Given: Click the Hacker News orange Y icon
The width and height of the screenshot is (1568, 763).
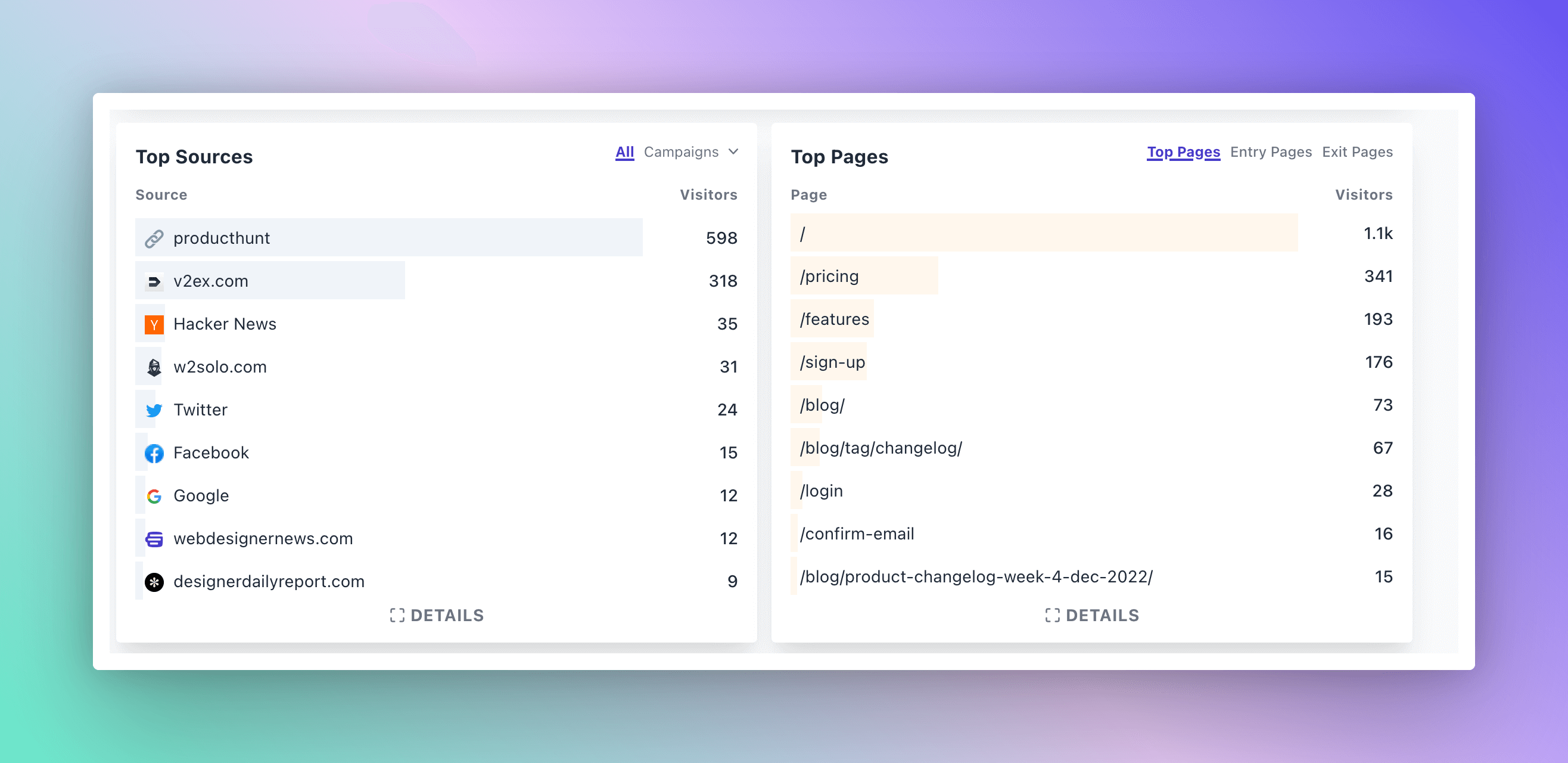Looking at the screenshot, I should 154,324.
